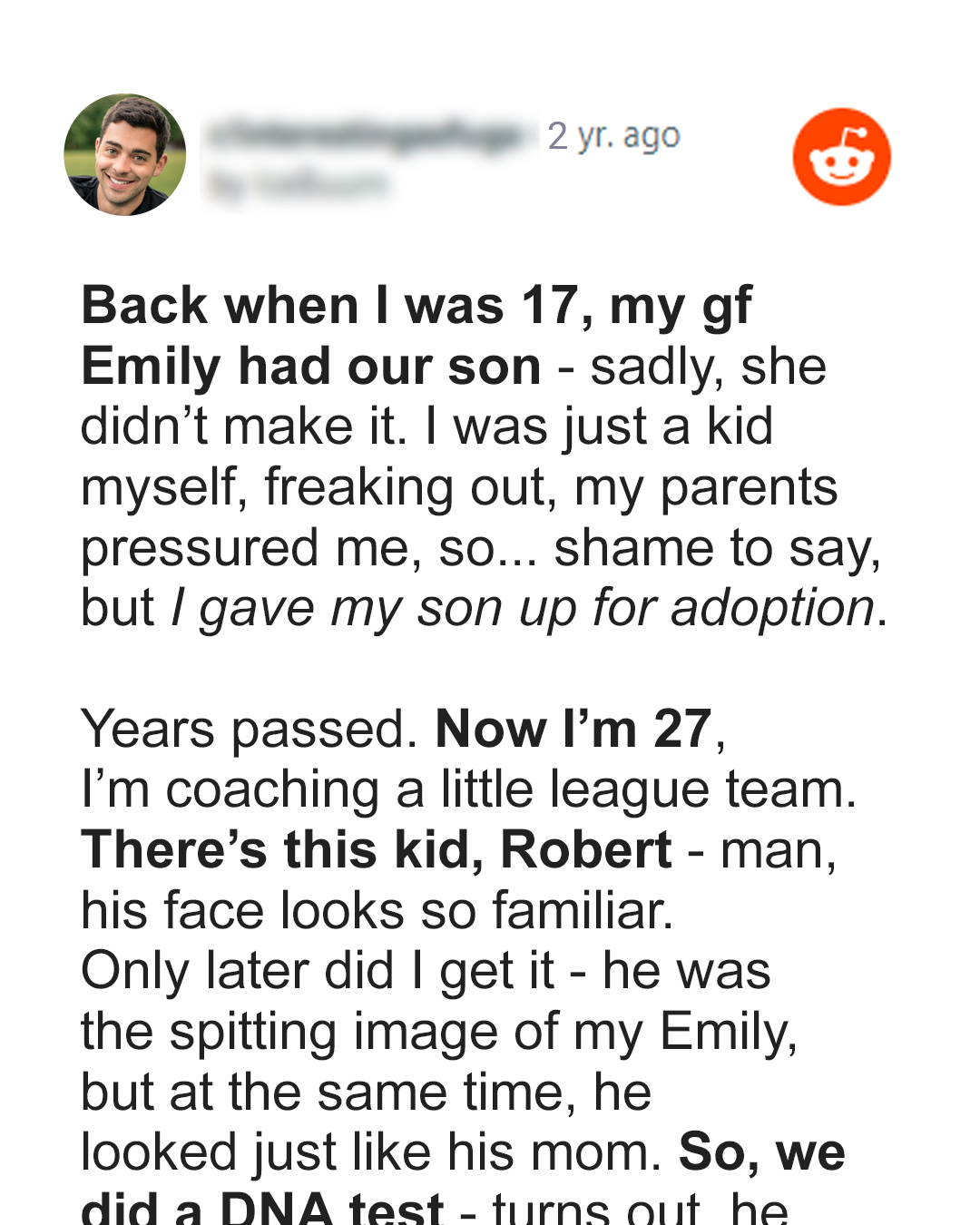Click the "2 yr. ago" timestamp
Screen dimensions: 980x1225
pos(613,136)
